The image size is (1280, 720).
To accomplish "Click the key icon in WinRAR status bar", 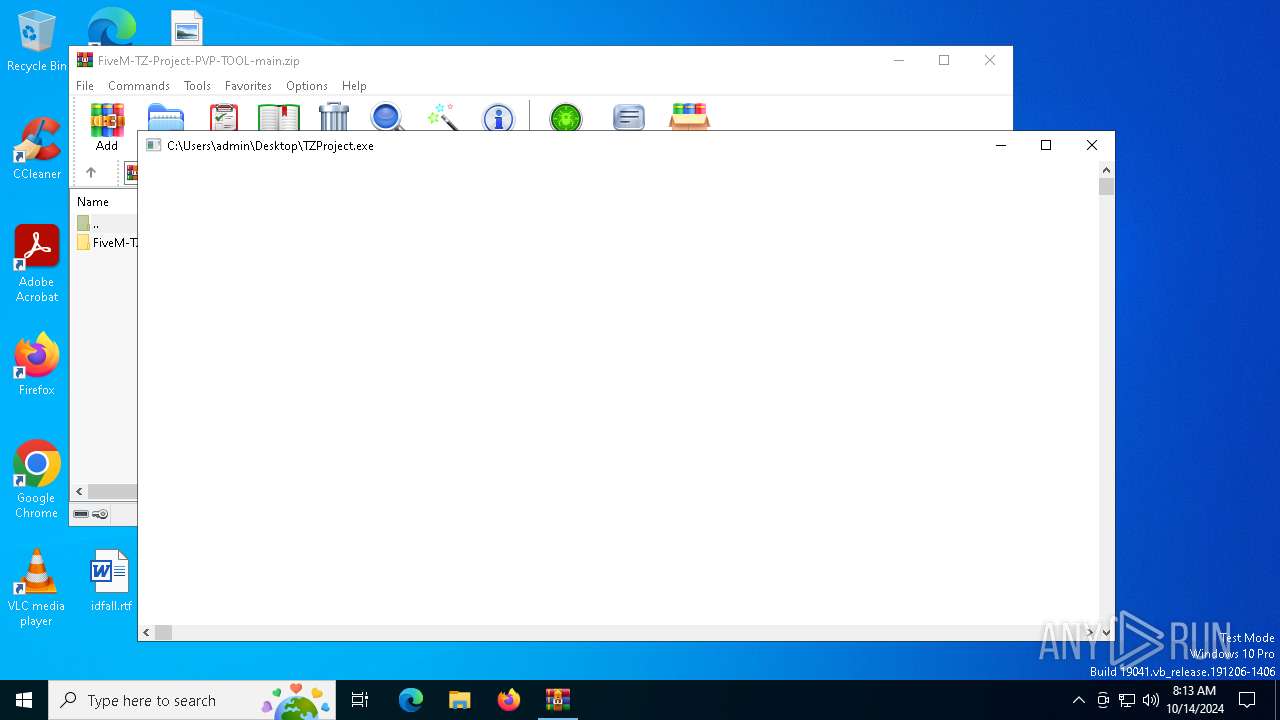I will [x=100, y=514].
